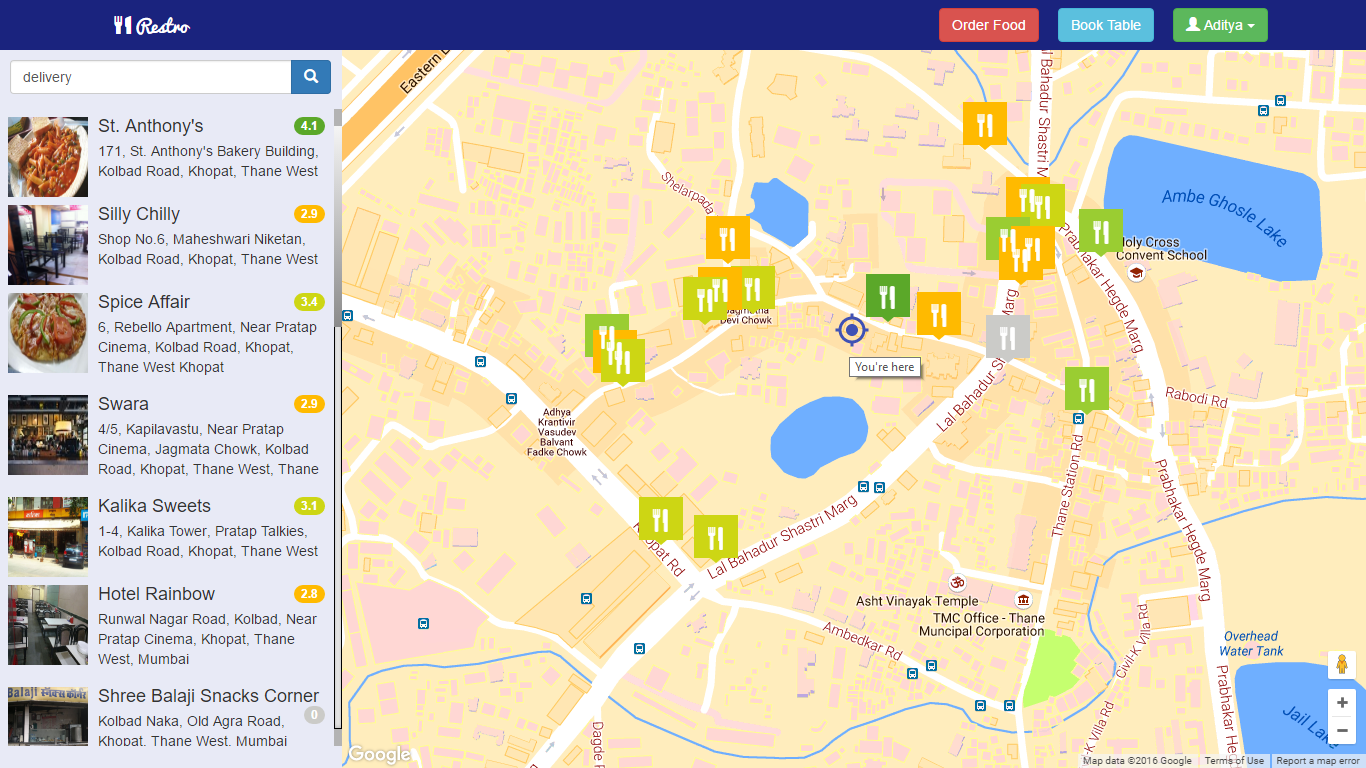Viewport: 1366px width, 768px height.
Task: Click the Book Table button
Action: click(1106, 25)
